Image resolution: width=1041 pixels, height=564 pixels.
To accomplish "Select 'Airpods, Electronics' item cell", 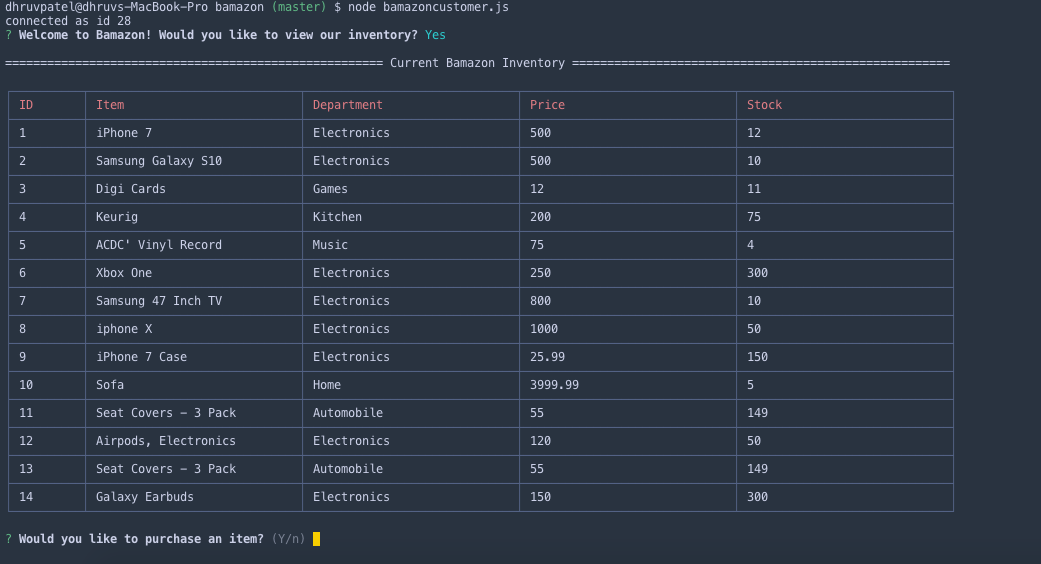I will pyautogui.click(x=166, y=441).
